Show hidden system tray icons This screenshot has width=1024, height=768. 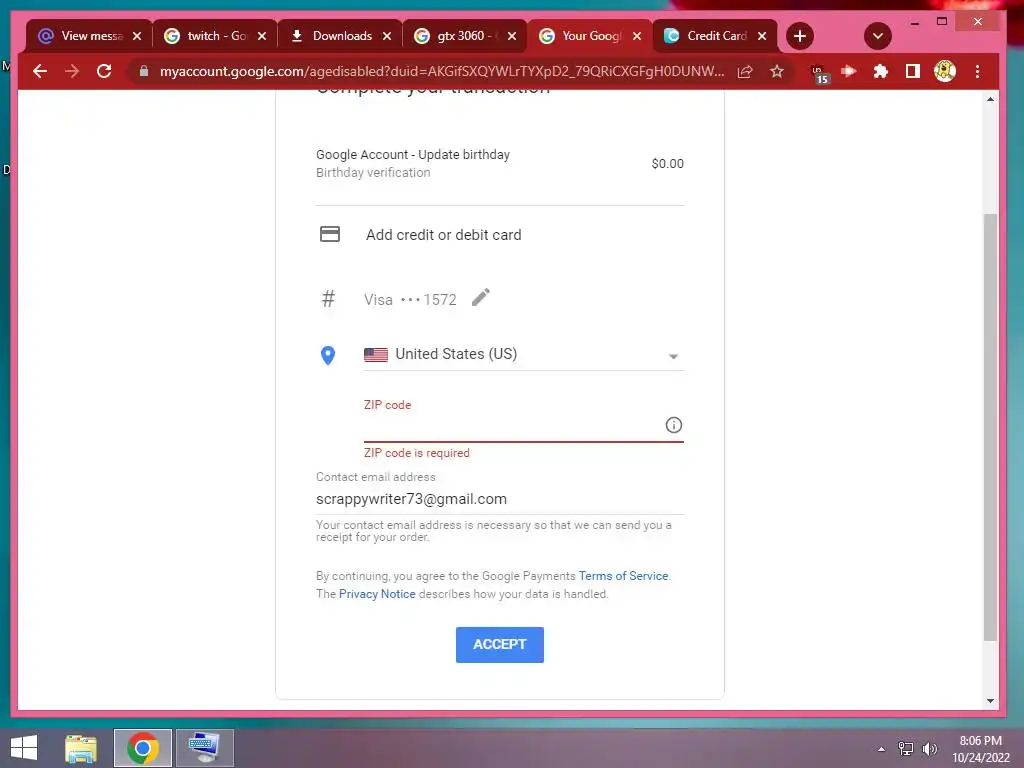[881, 749]
